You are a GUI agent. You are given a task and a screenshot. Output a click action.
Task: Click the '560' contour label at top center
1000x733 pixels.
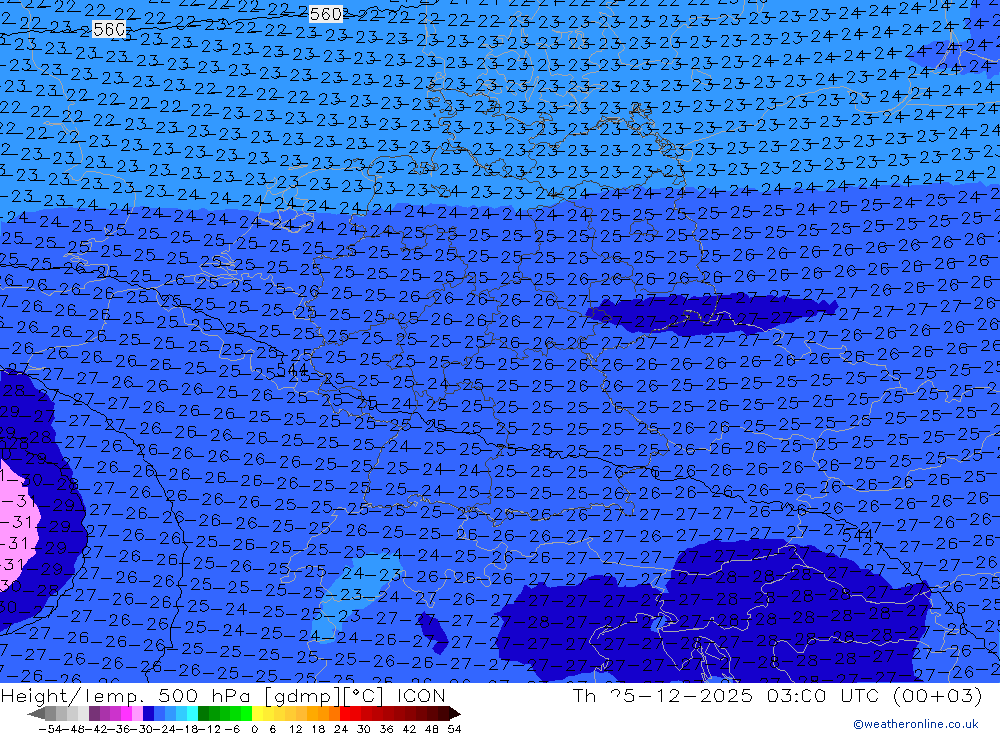[325, 14]
